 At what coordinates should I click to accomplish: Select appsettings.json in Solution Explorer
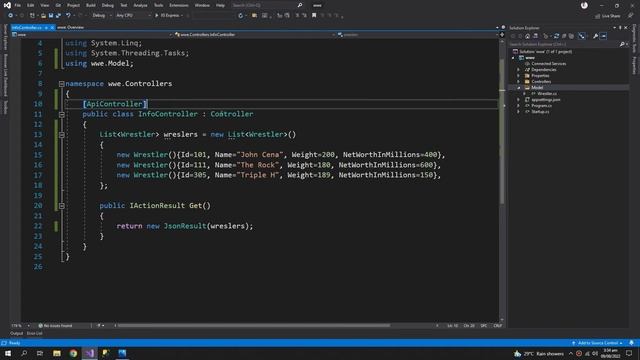[545, 100]
